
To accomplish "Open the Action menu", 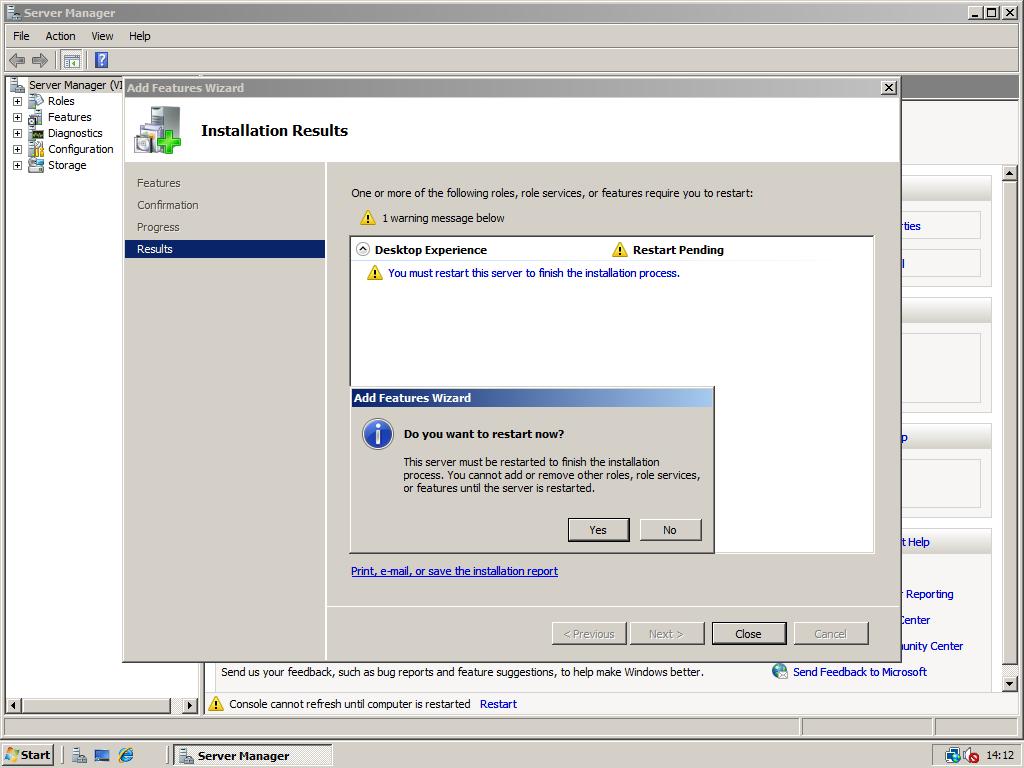I will (x=60, y=36).
